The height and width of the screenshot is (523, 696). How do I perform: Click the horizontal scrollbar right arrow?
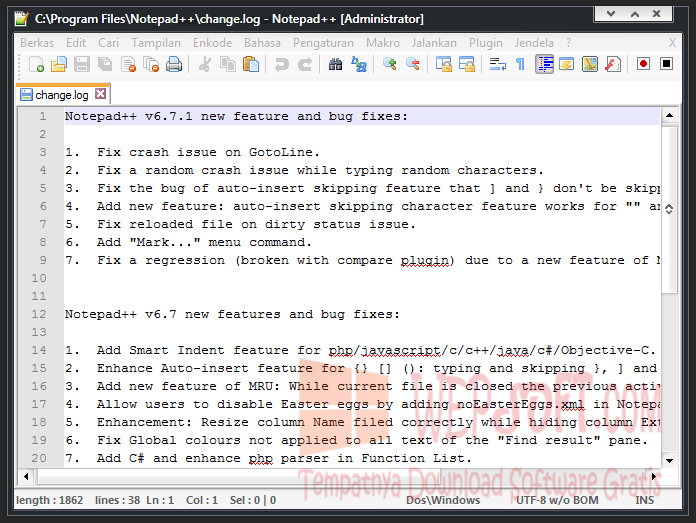coord(653,477)
